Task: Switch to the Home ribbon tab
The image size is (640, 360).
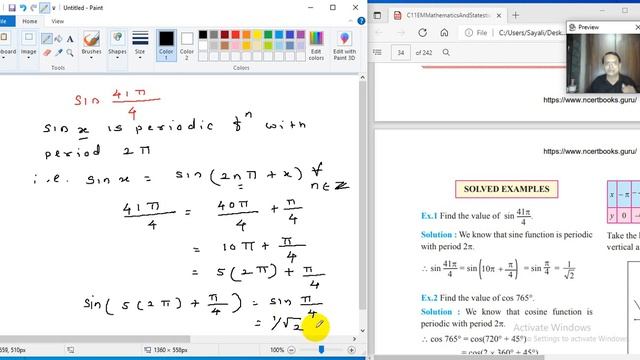Action: [x=29, y=21]
